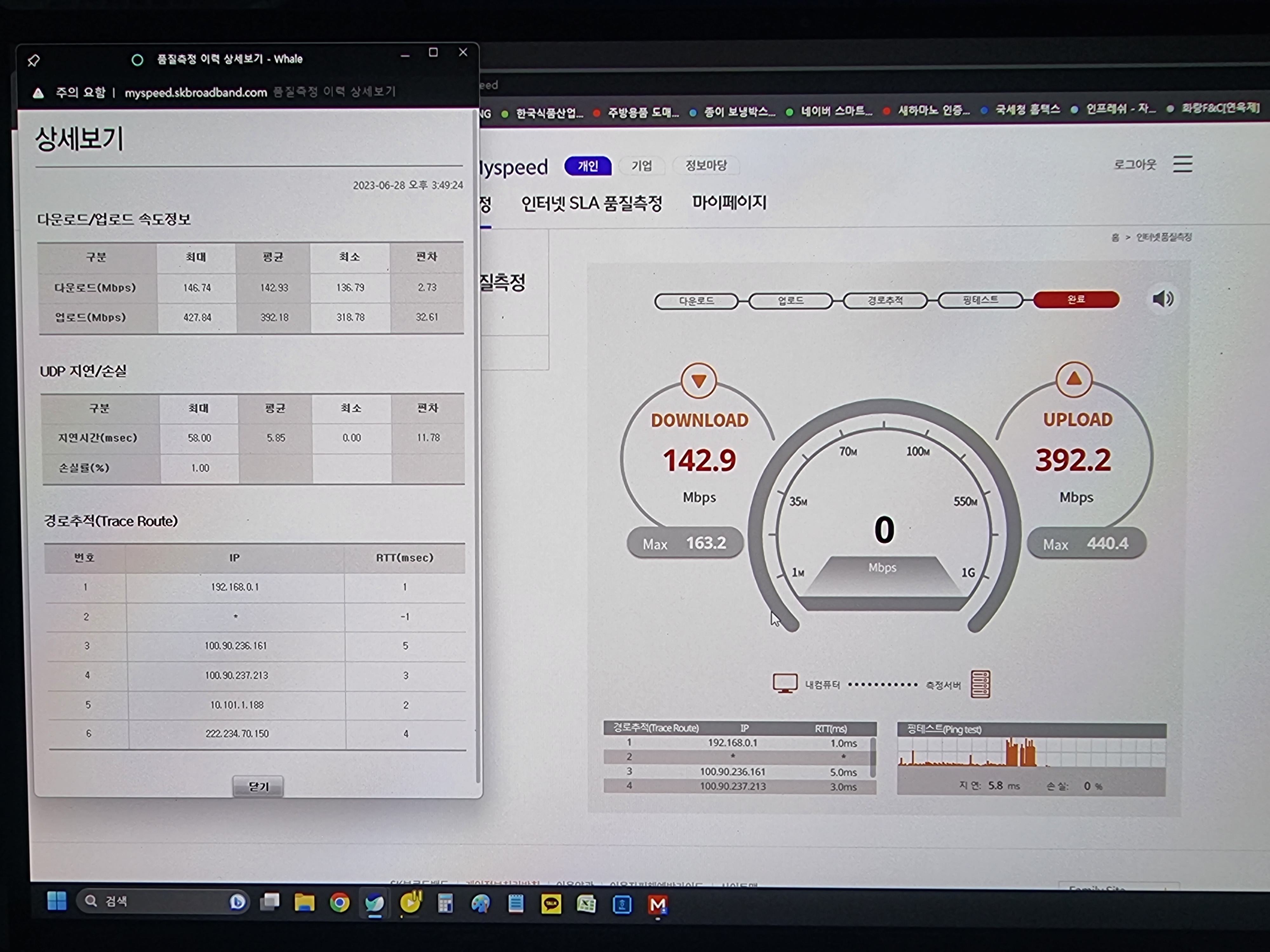This screenshot has height=952, width=1270.
Task: Click the orange UPLOAD arrow icon
Action: [x=1074, y=379]
